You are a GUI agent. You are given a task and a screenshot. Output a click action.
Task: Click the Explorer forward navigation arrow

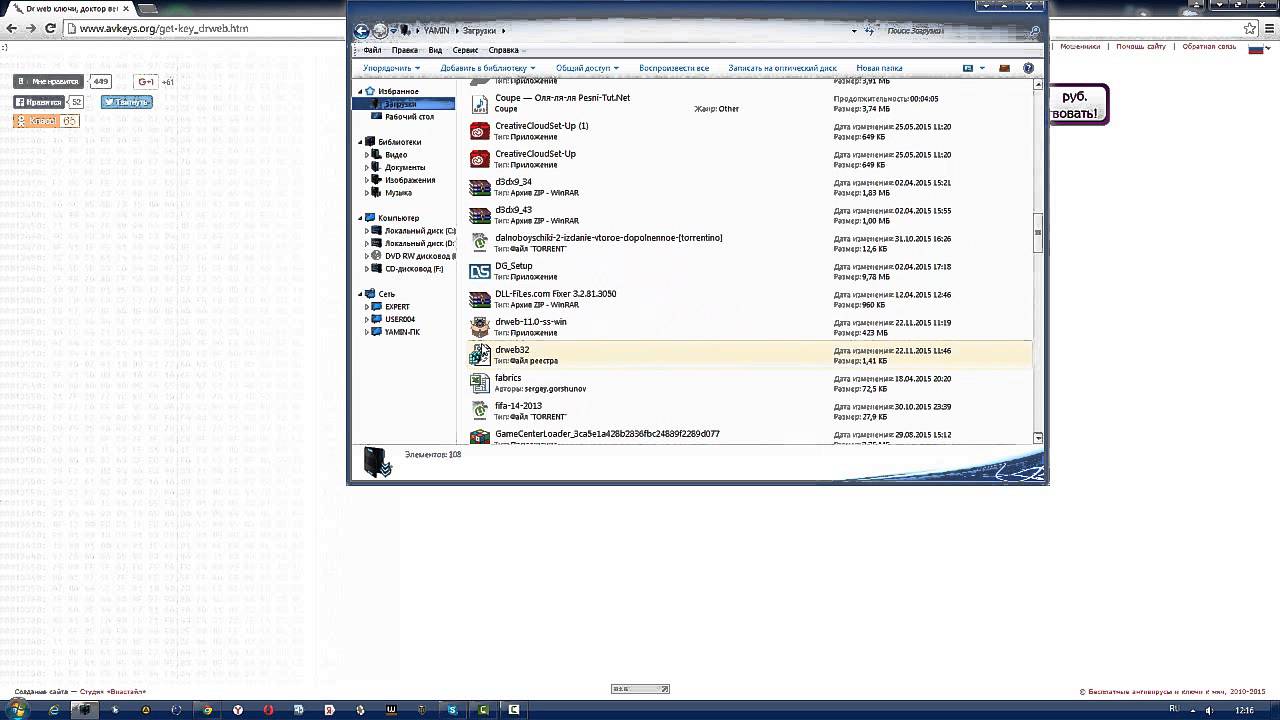(x=380, y=31)
